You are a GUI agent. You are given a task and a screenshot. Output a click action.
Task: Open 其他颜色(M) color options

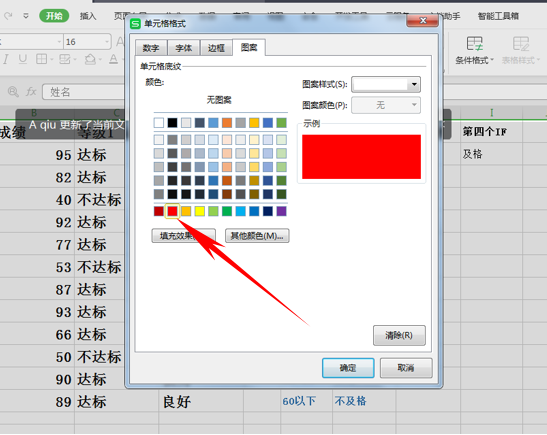(x=257, y=235)
